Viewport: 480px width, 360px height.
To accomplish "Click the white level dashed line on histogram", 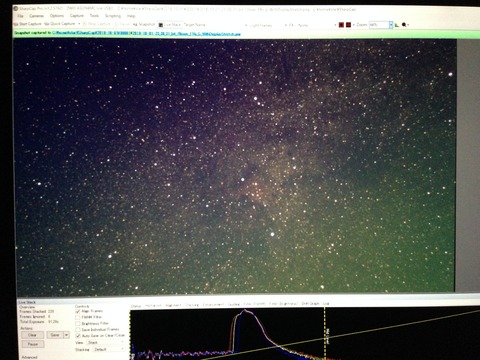I will pyautogui.click(x=325, y=333).
